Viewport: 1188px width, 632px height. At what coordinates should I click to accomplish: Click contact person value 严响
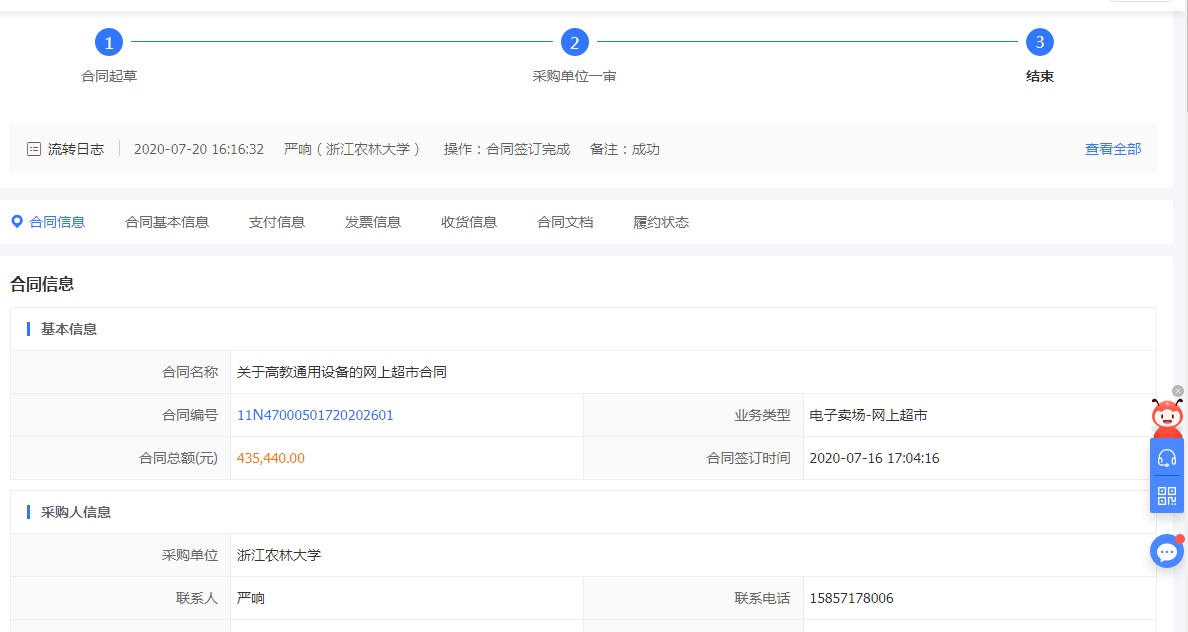[x=251, y=599]
